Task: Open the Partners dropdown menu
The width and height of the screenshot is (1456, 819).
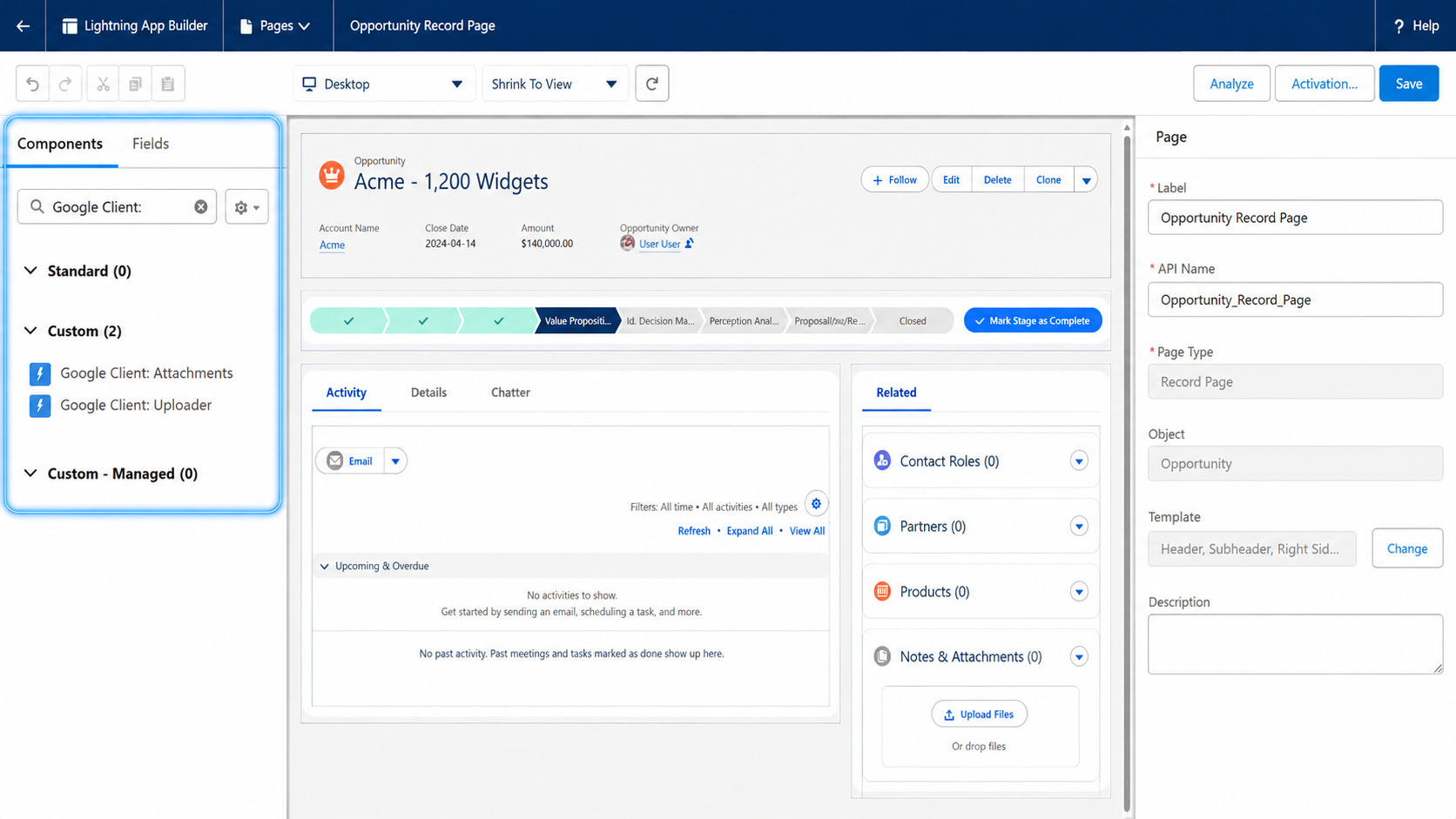Action: [1079, 527]
